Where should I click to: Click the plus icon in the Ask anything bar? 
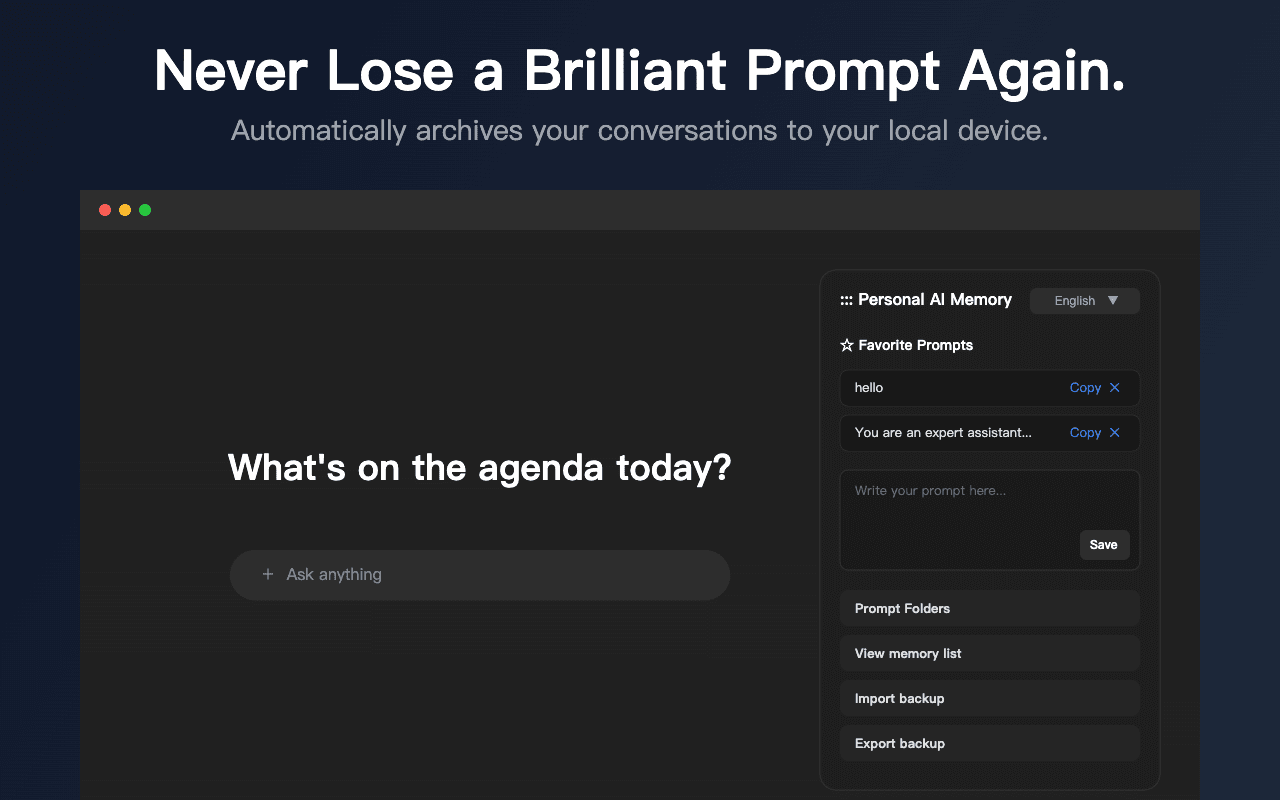[x=267, y=574]
